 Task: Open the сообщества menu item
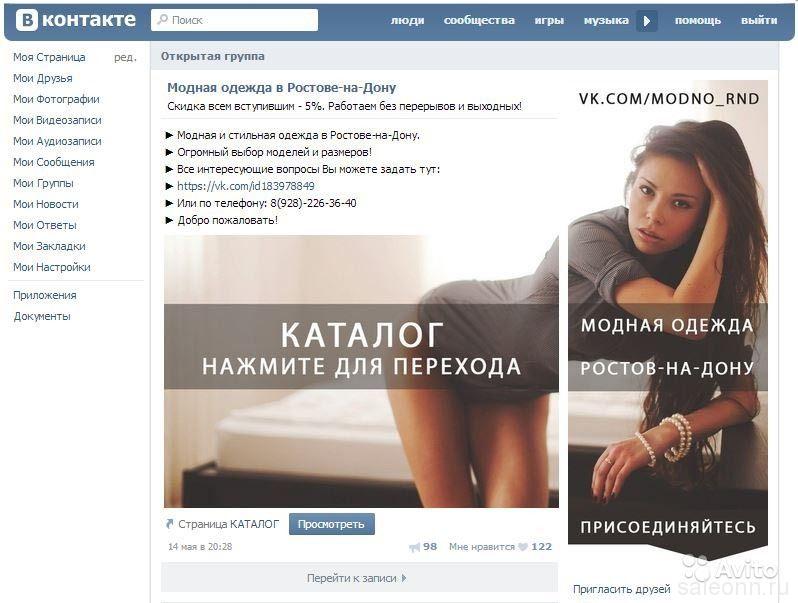[x=479, y=20]
